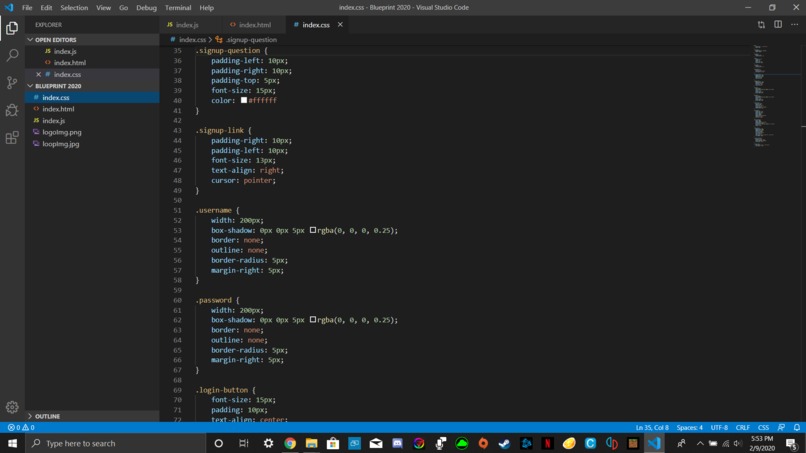Open Steam from the taskbar
Screen dimensions: 806x453
coord(504,443)
